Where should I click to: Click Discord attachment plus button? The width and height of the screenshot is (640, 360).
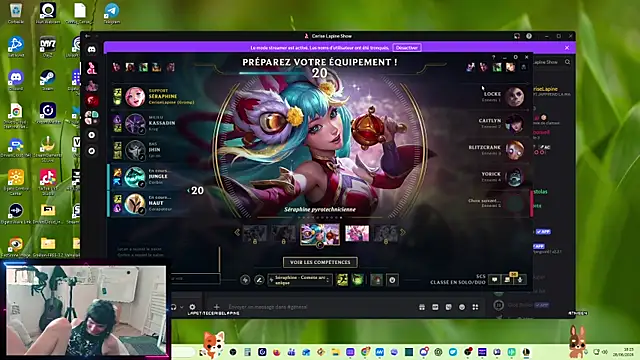tap(216, 307)
